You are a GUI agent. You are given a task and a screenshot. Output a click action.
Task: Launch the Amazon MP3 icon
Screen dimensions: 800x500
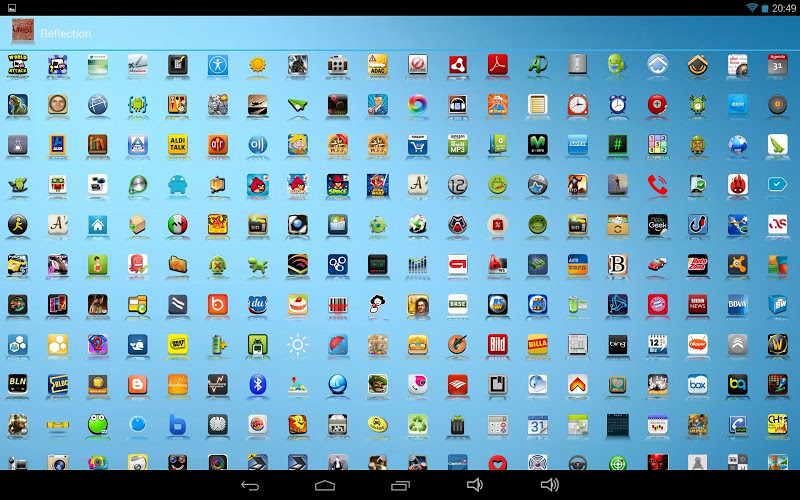(x=458, y=145)
